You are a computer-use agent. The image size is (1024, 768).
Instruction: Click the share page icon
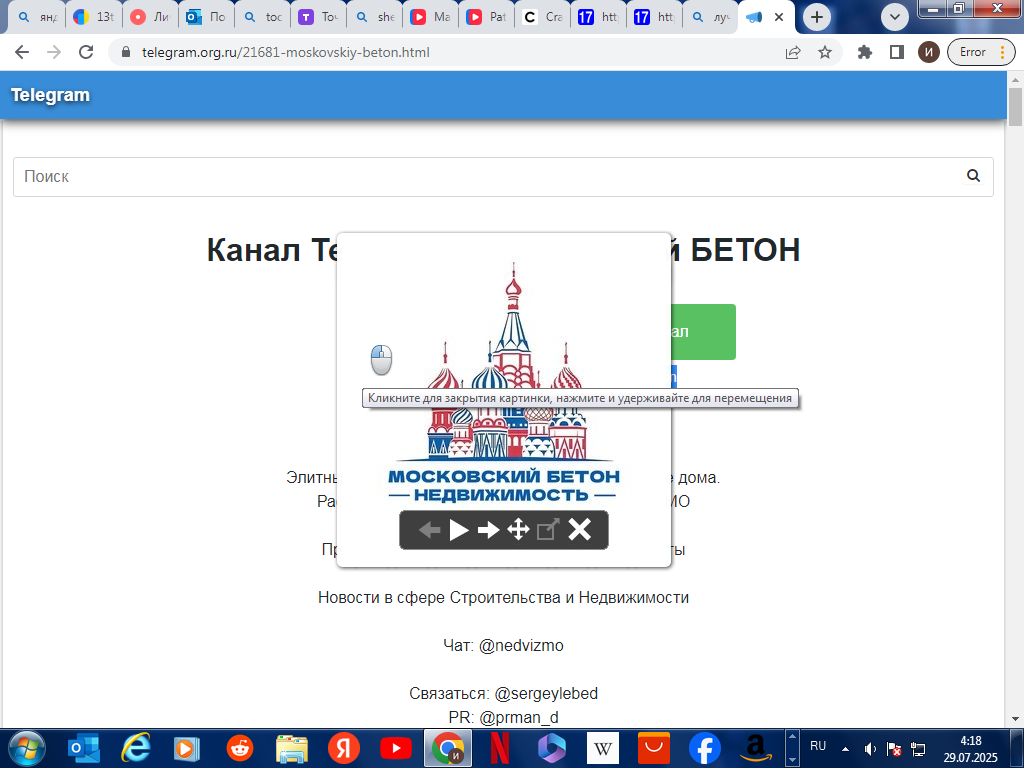click(x=793, y=52)
